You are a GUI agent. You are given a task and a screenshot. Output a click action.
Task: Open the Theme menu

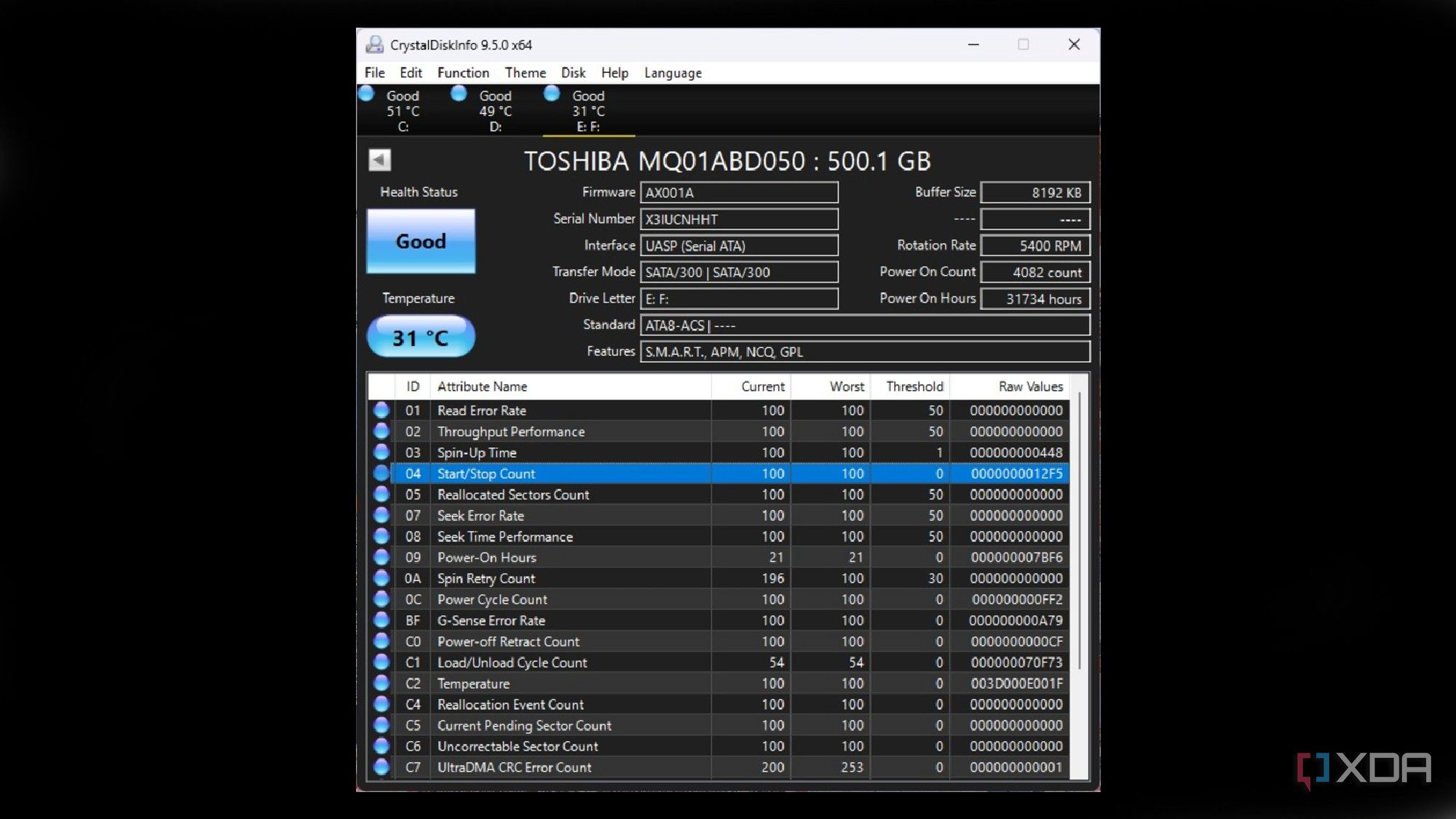525,73
